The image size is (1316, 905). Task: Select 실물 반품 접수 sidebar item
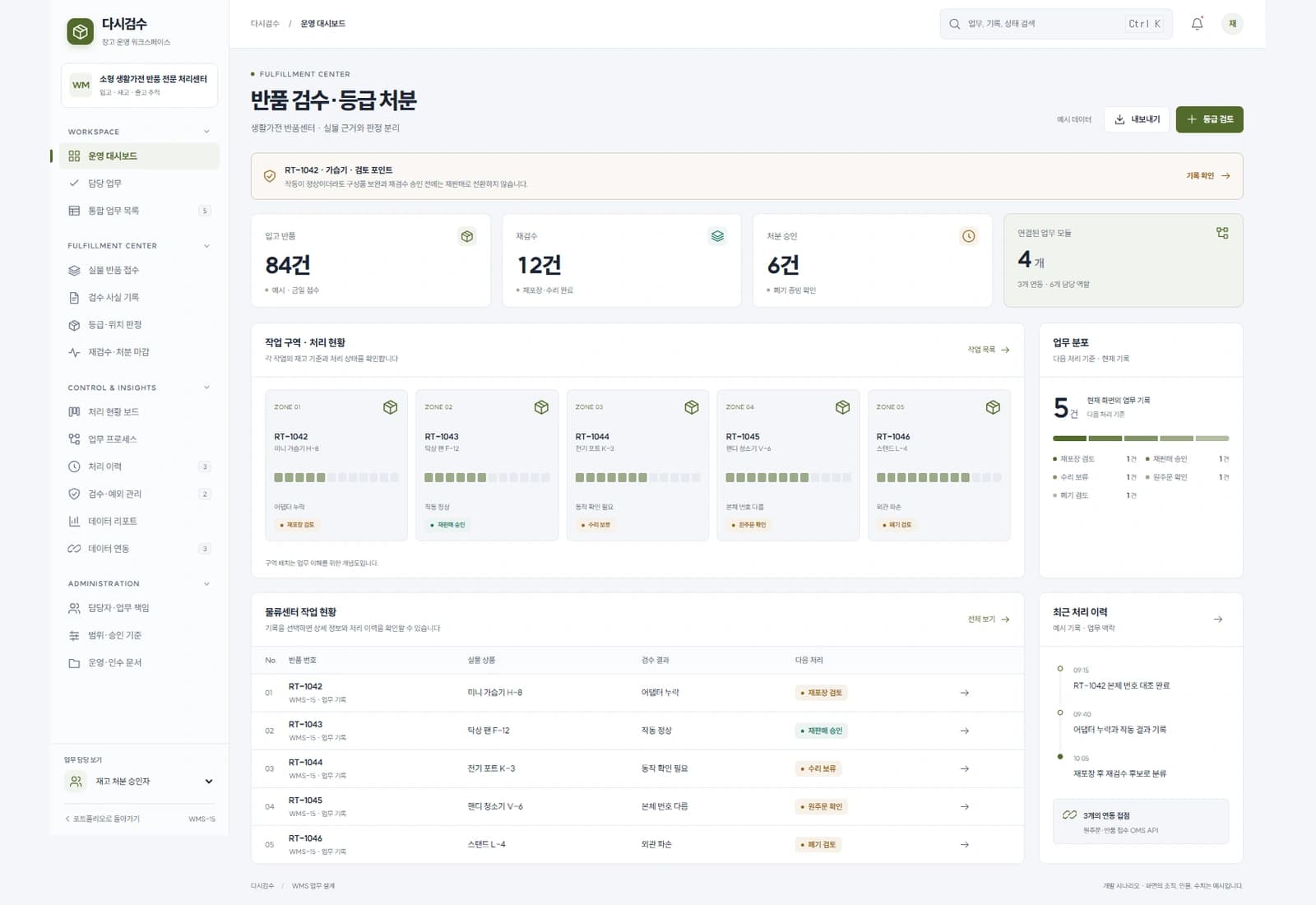point(139,270)
